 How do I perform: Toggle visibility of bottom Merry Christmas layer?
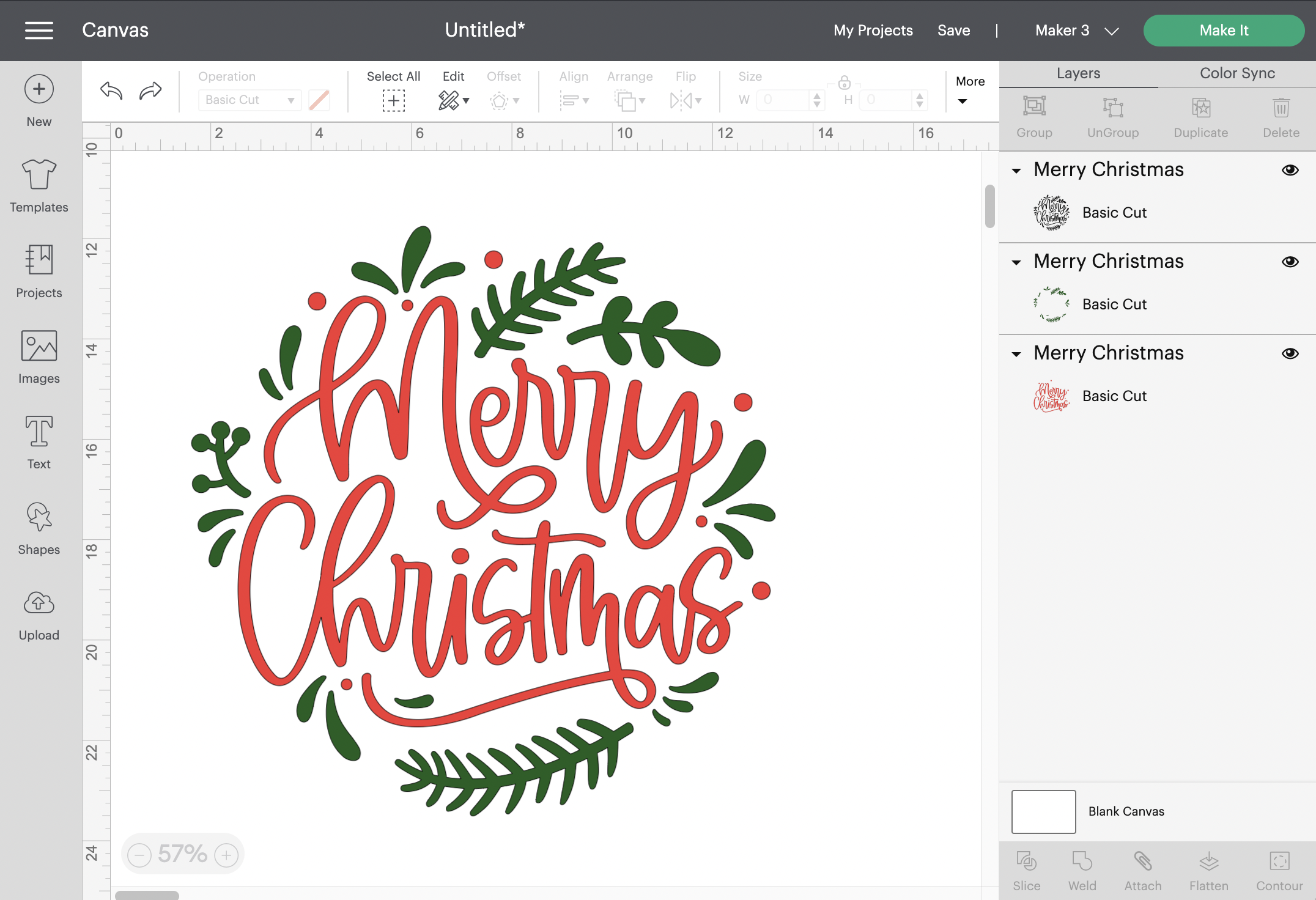(x=1290, y=353)
